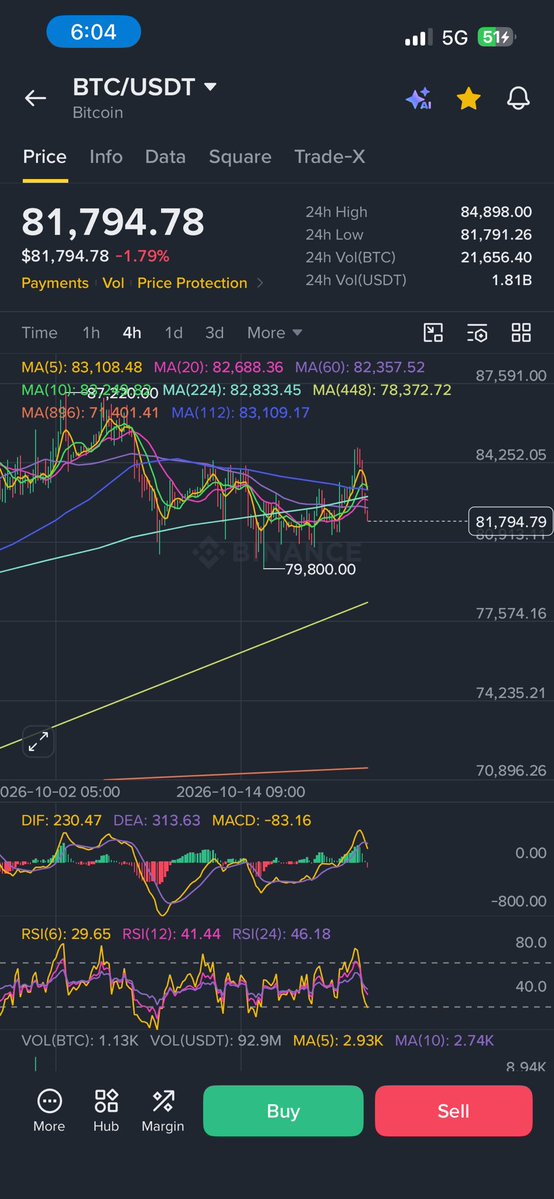Open the More intervals dropdown
The image size is (554, 1199).
point(274,333)
